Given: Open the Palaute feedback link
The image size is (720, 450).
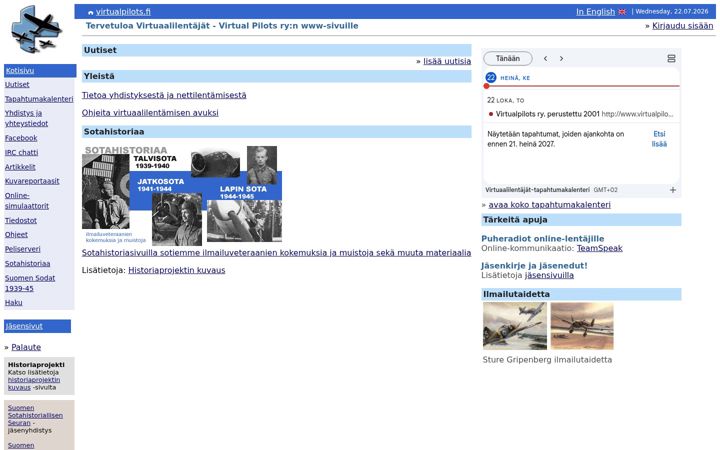Looking at the screenshot, I should click(x=26, y=347).
